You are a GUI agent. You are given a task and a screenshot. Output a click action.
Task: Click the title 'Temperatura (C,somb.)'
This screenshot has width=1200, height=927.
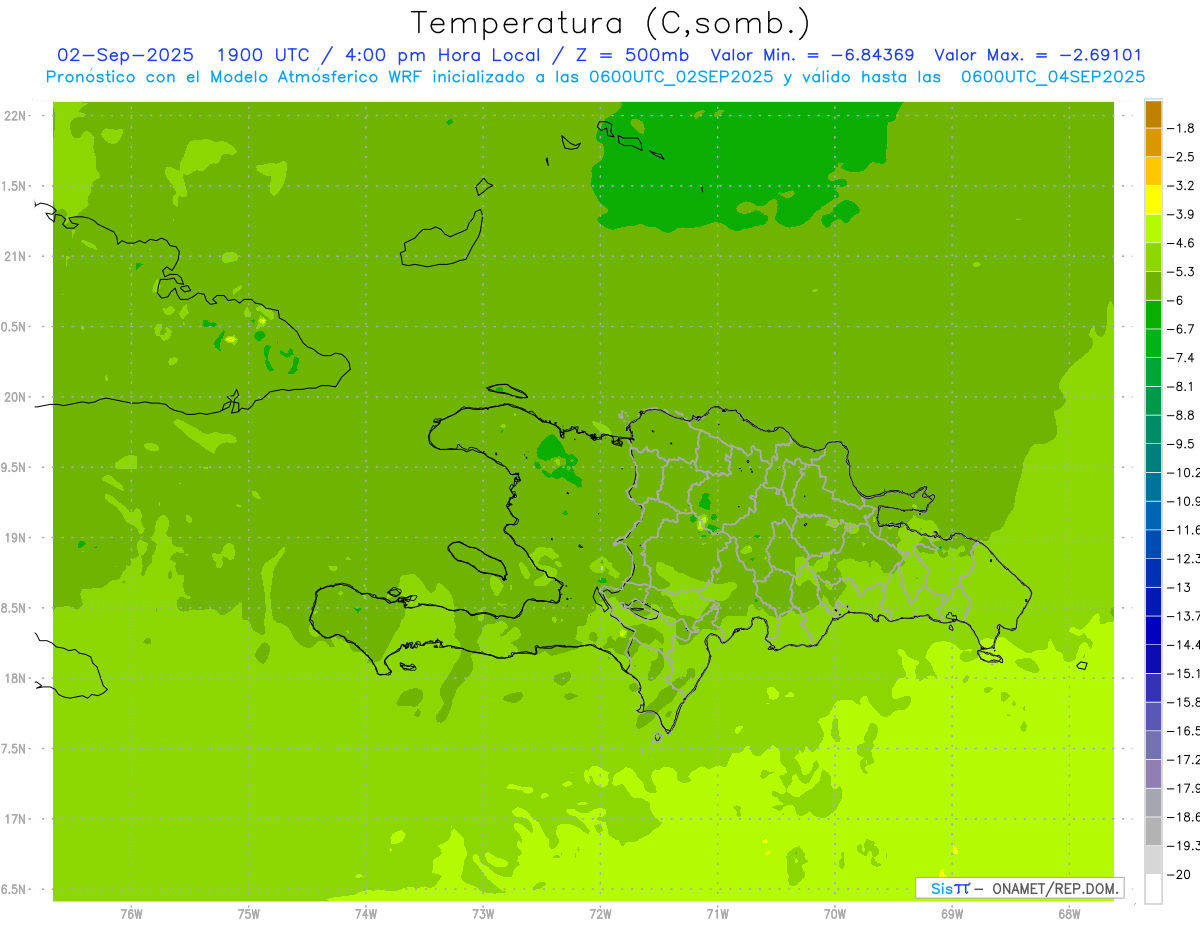pyautogui.click(x=610, y=23)
